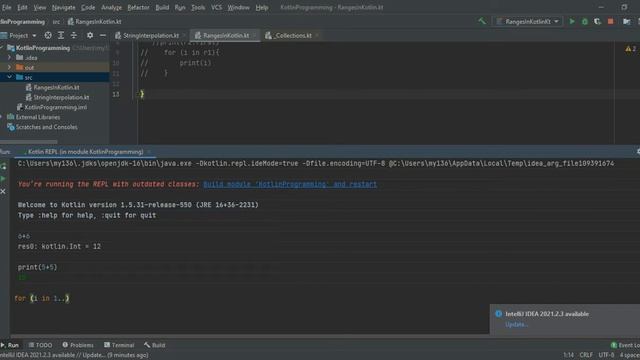Image resolution: width=640 pixels, height=360 pixels.
Task: Open the Build menu
Action: [x=162, y=7]
